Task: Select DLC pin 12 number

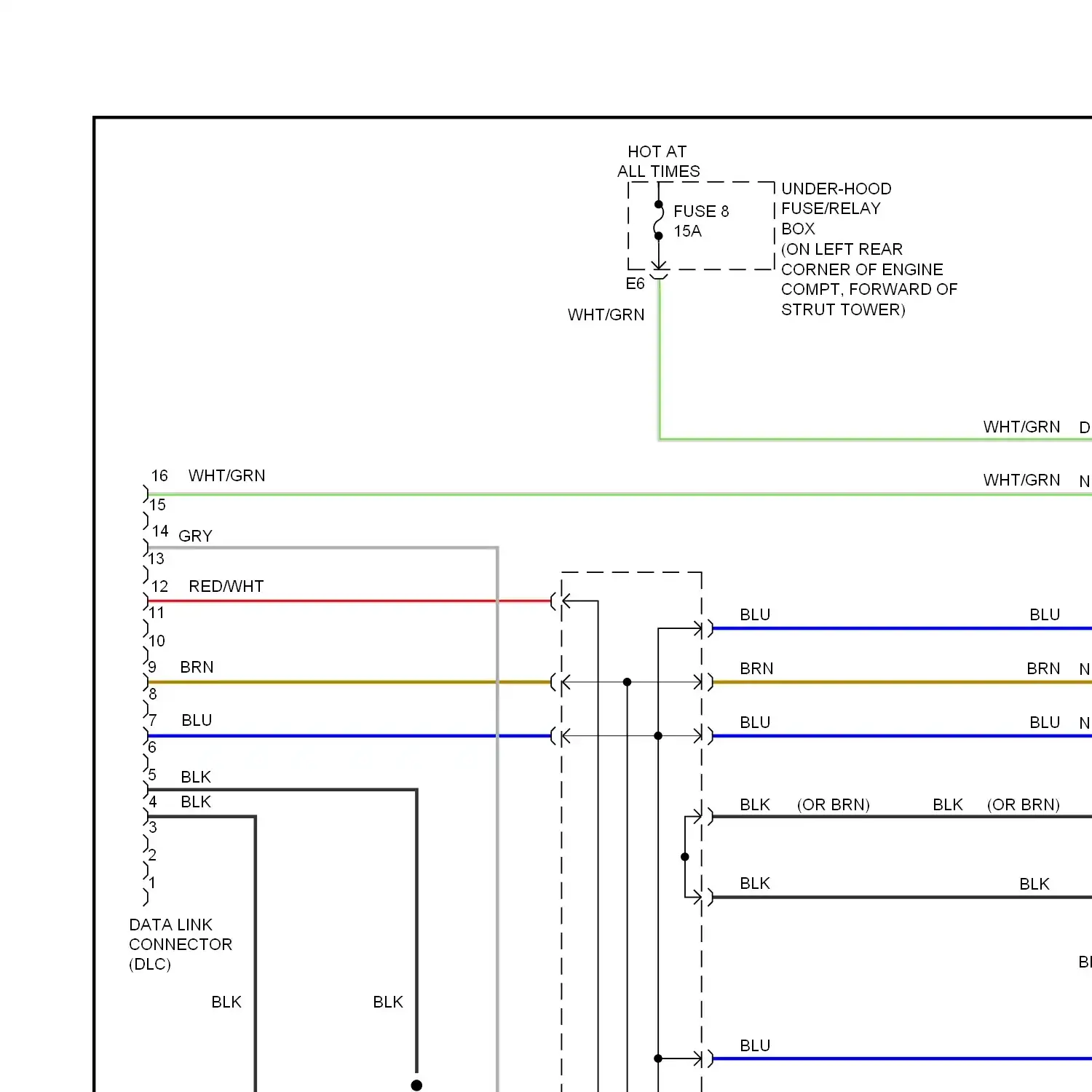Action: (x=159, y=587)
